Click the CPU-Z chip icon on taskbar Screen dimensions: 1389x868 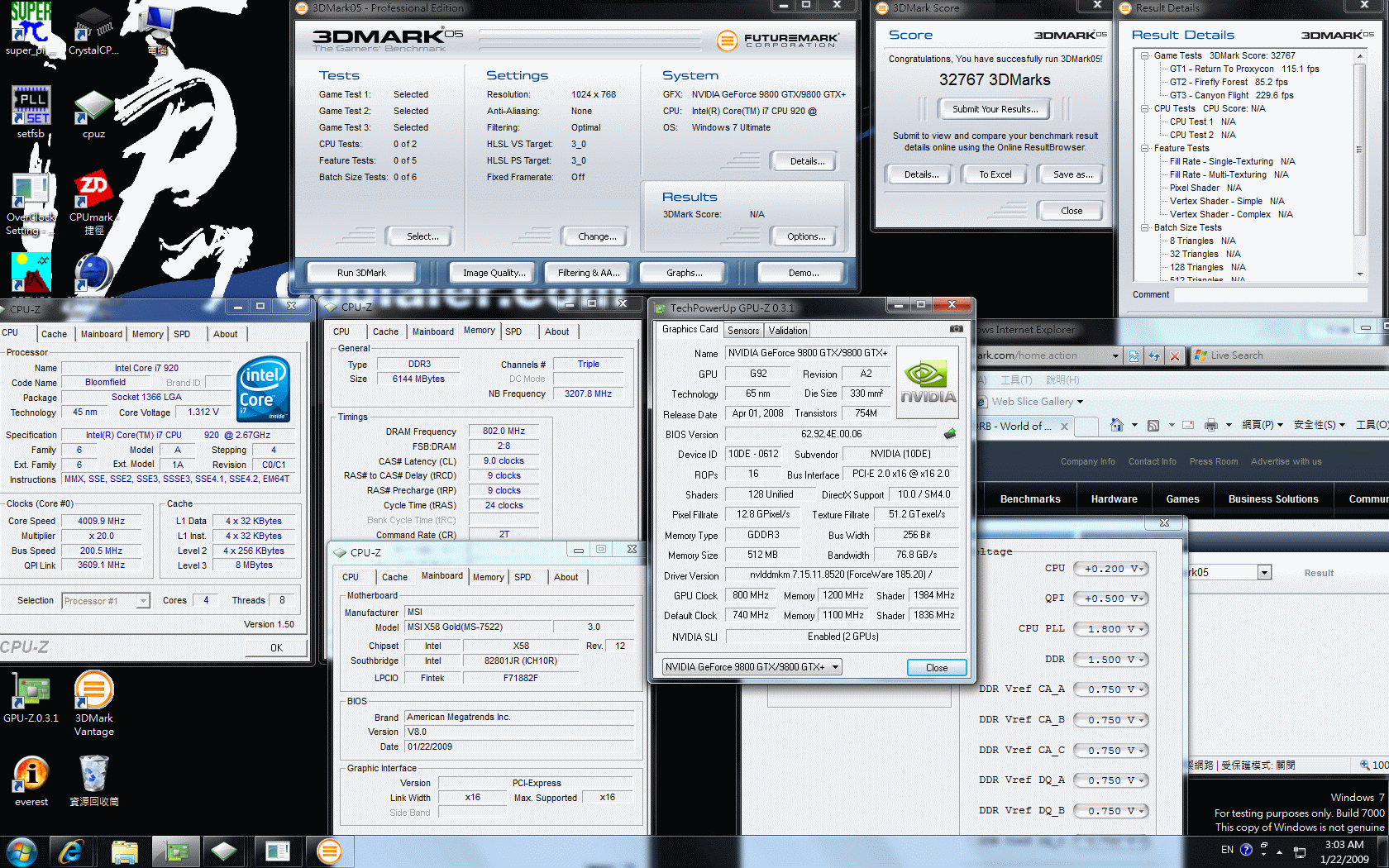[x=223, y=851]
